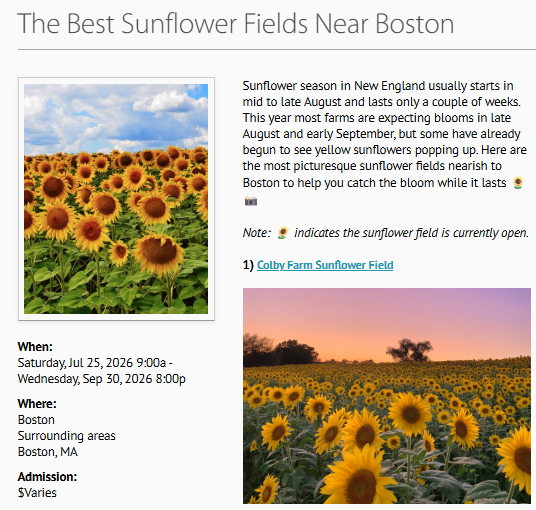Click the sunflower emoji in the Note line
This screenshot has width=536, height=510.
[x=282, y=233]
